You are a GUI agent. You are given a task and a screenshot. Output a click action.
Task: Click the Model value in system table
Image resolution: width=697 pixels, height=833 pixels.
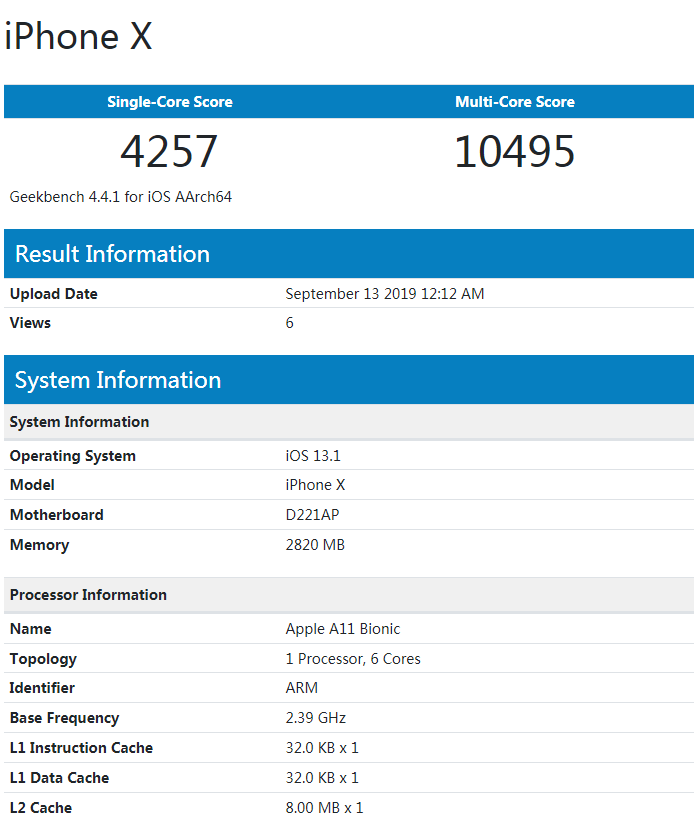click(315, 485)
